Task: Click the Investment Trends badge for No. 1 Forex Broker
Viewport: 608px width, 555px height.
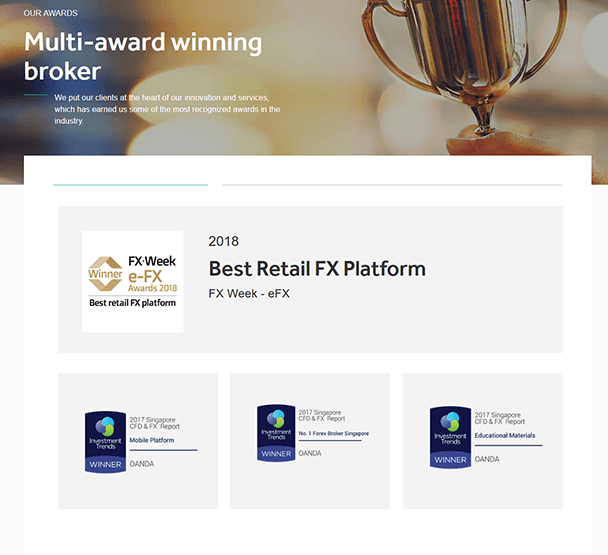Action: (x=277, y=433)
